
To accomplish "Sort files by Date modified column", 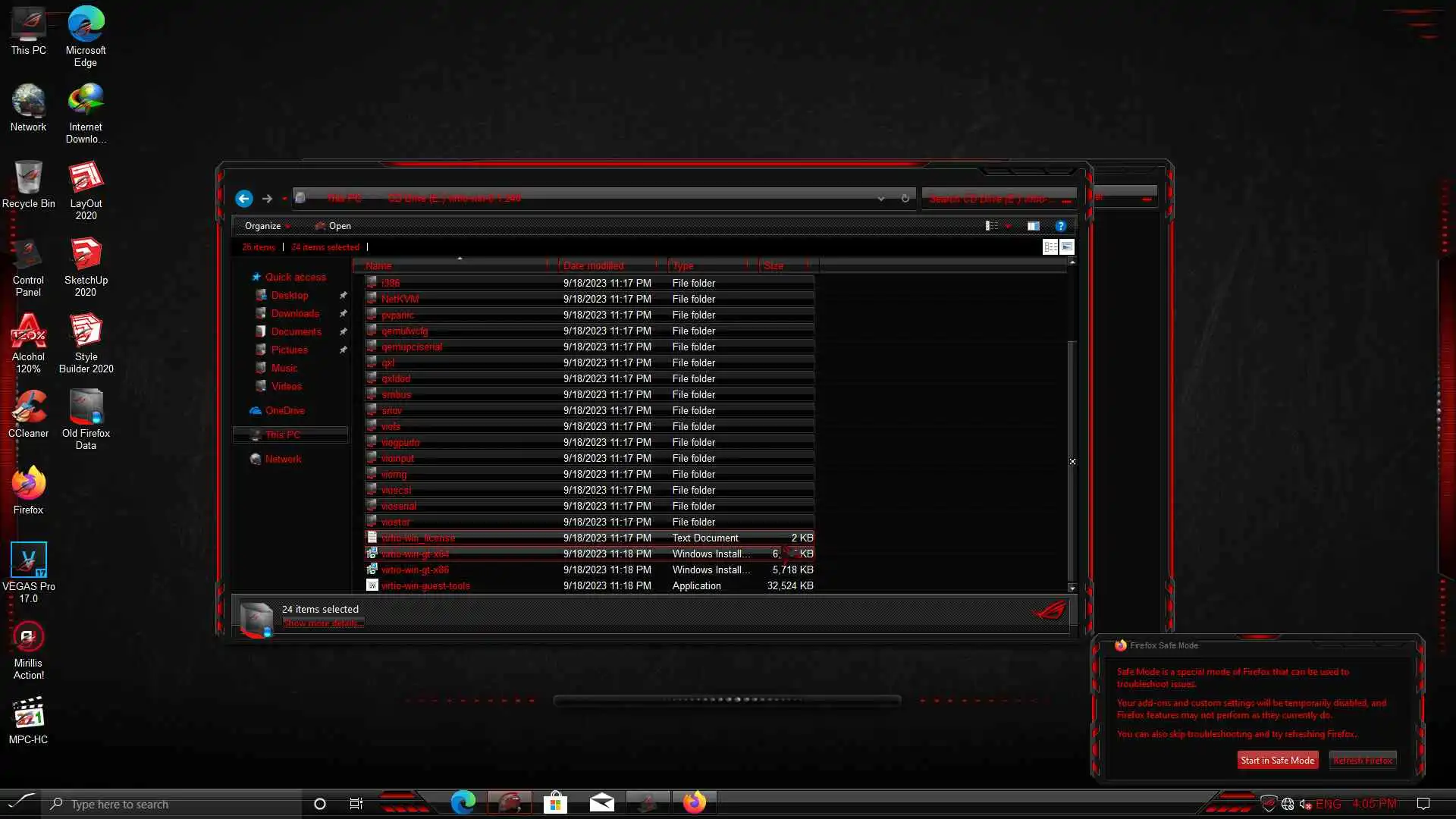I will coord(593,265).
